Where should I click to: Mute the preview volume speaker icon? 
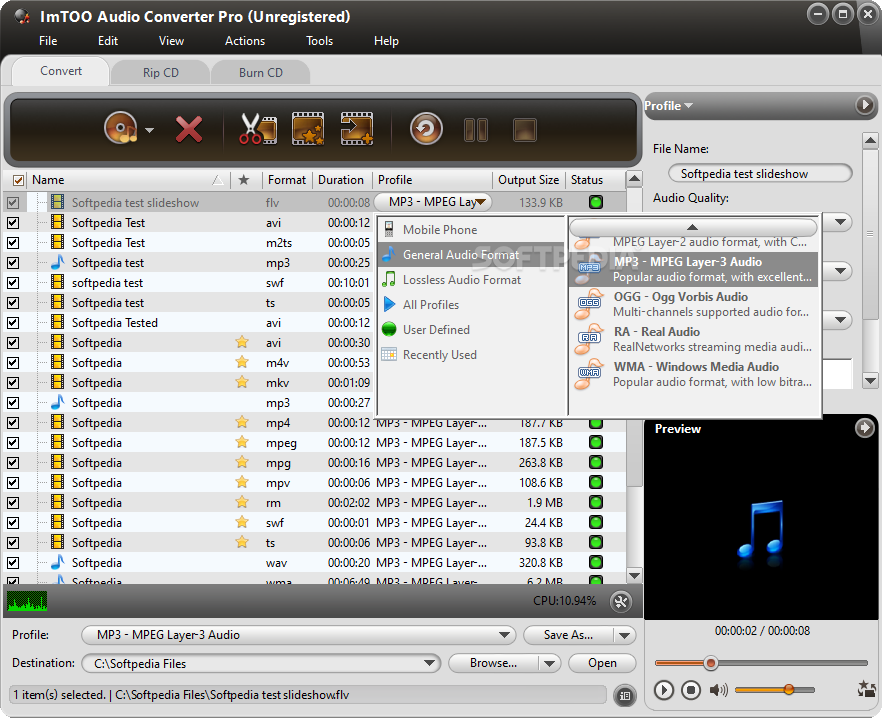[718, 690]
